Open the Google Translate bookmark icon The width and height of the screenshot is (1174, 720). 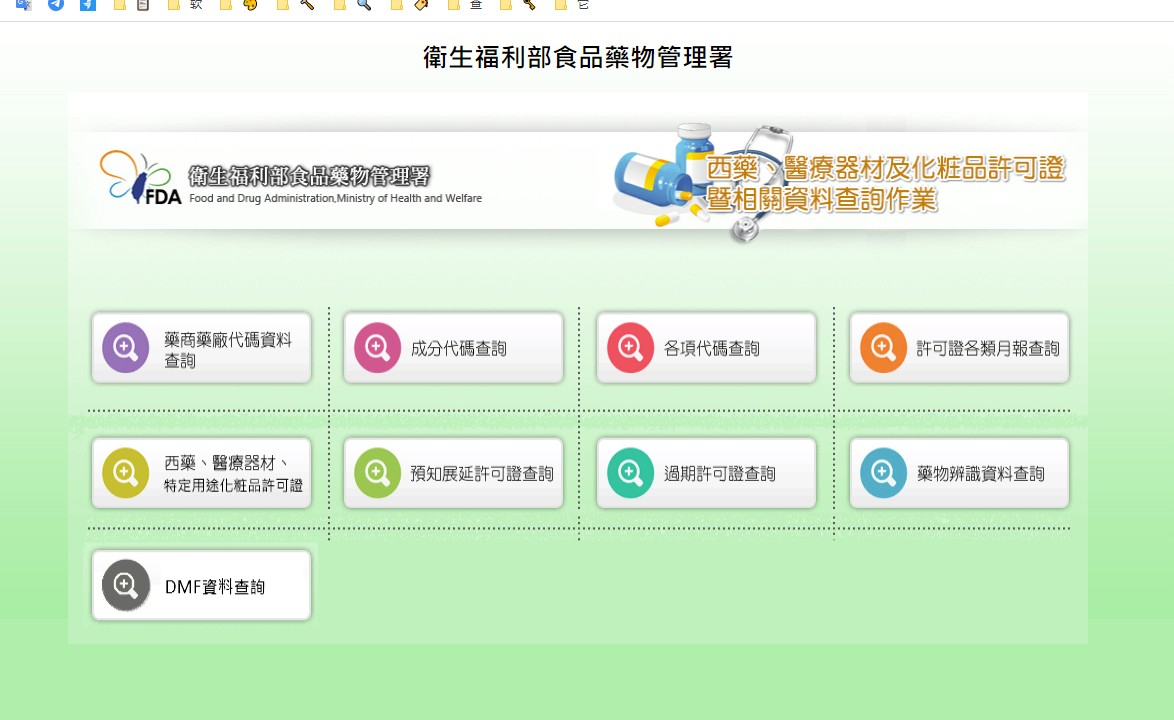click(x=24, y=4)
